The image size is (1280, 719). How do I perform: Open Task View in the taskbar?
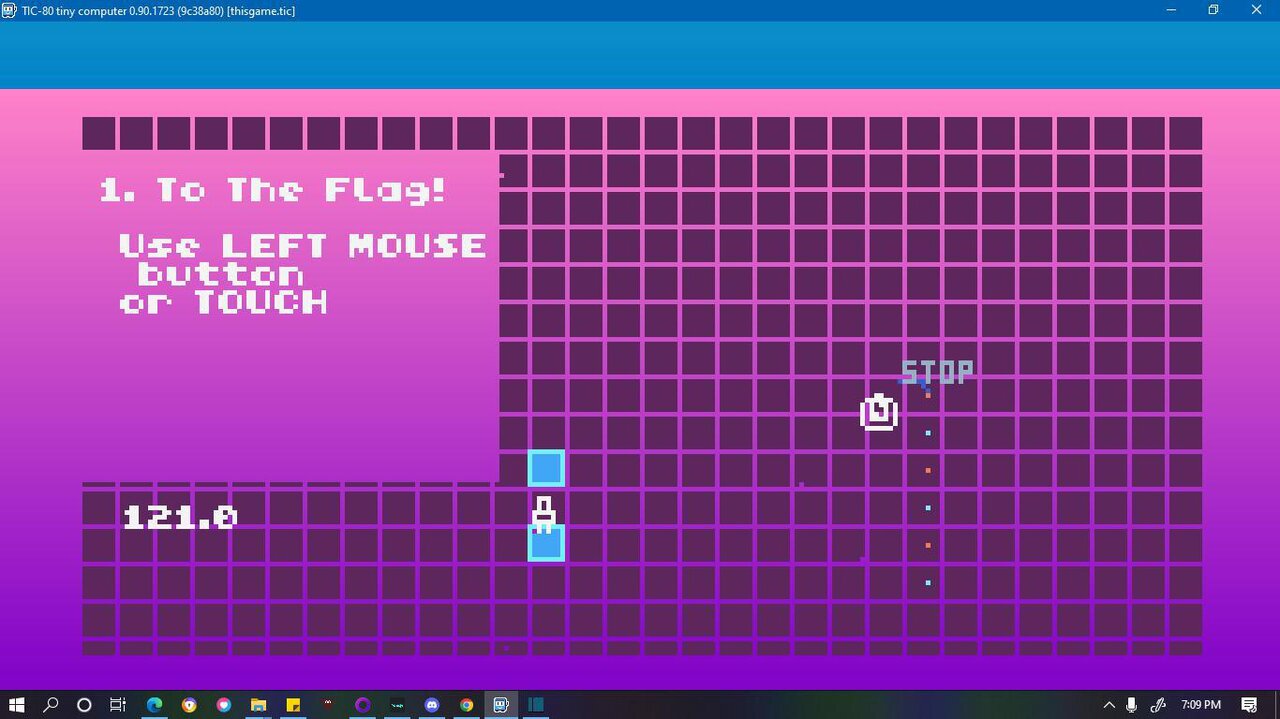point(118,705)
